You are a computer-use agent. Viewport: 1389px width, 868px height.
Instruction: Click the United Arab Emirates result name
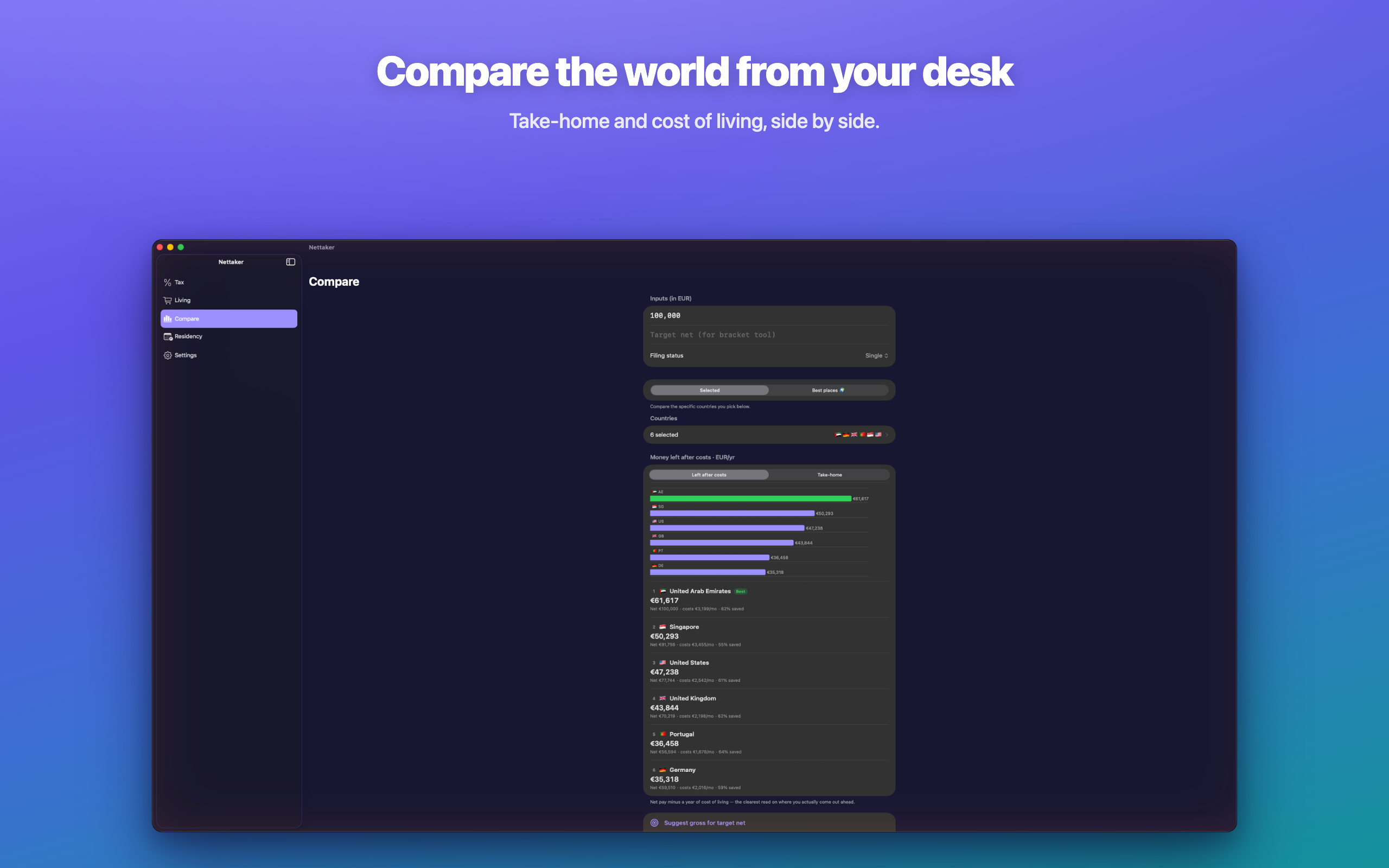[700, 591]
